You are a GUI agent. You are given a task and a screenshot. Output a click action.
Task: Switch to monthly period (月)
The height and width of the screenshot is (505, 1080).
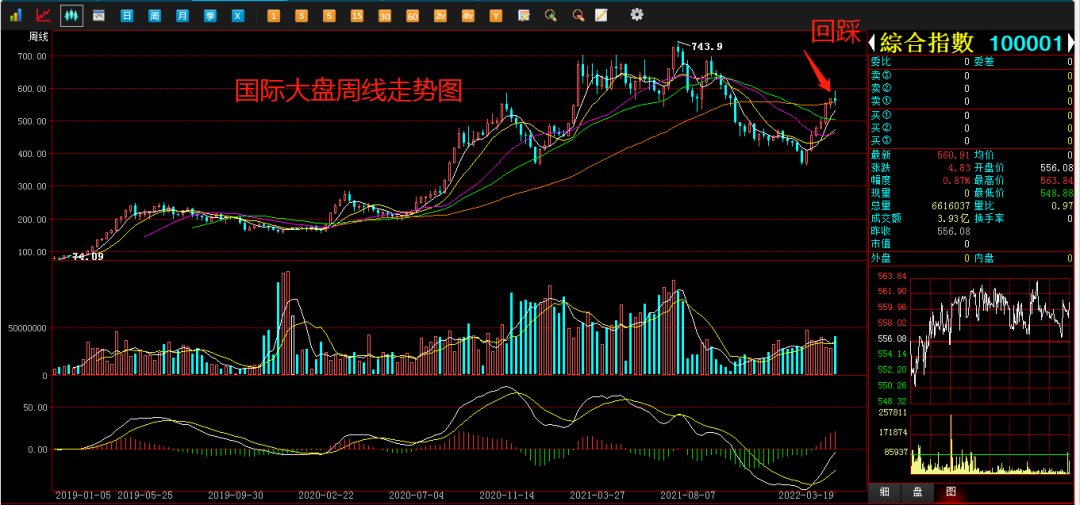pos(182,14)
